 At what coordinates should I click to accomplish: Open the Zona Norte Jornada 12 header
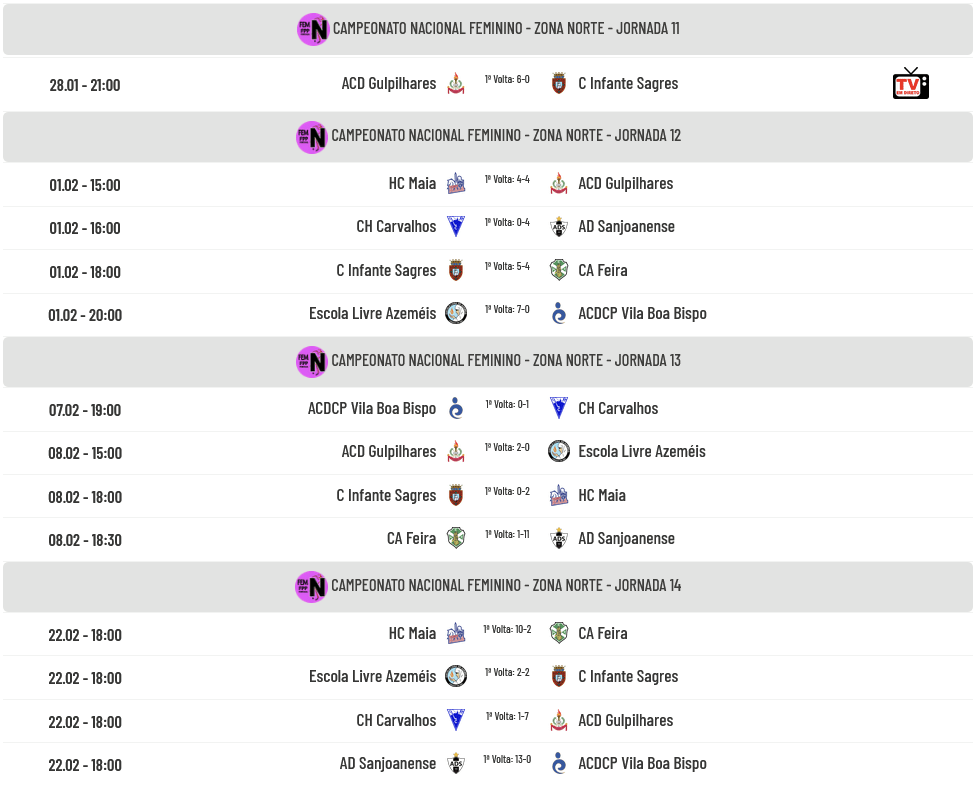[x=505, y=136]
